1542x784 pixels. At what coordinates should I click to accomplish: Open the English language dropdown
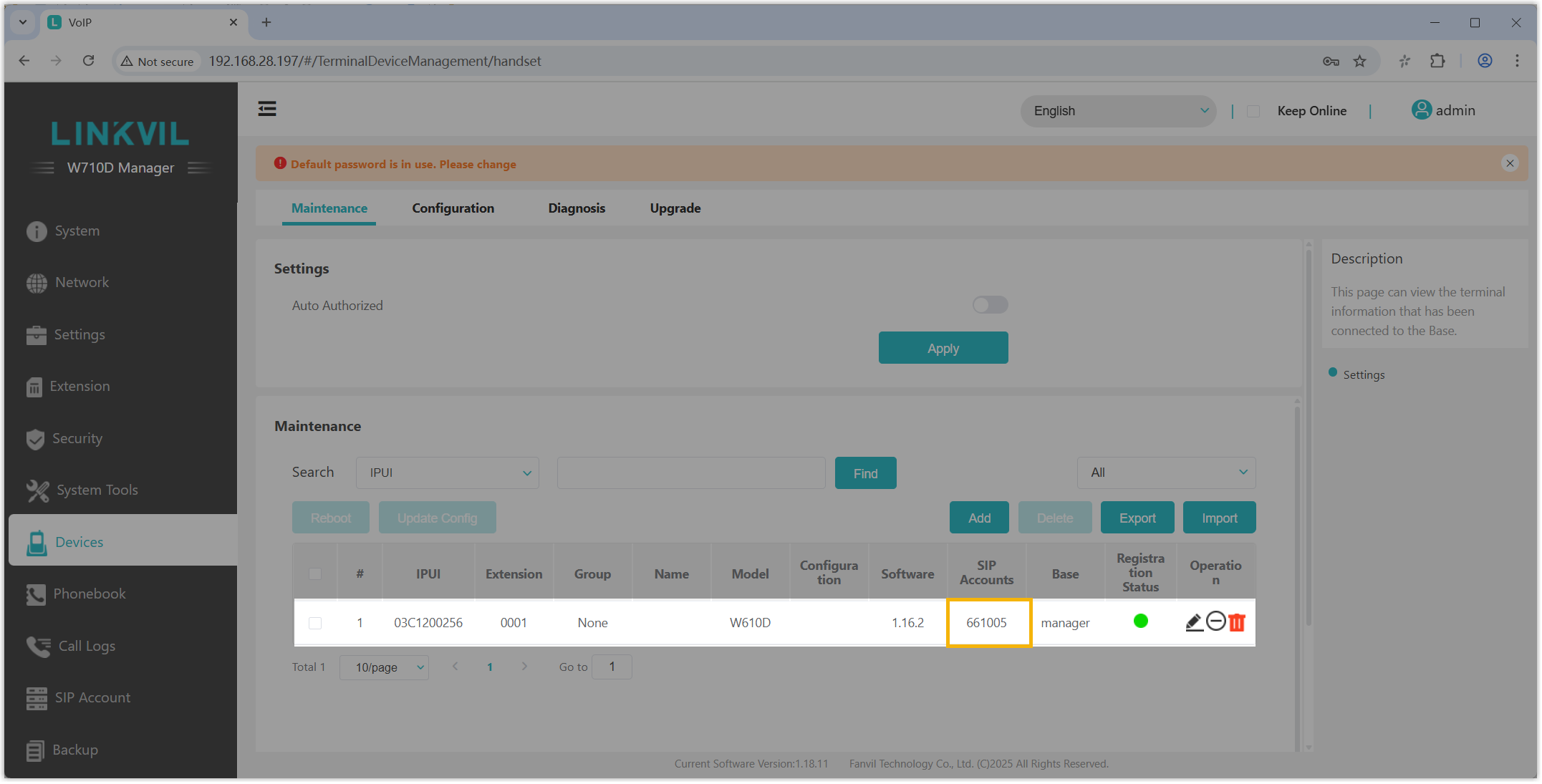[1118, 111]
